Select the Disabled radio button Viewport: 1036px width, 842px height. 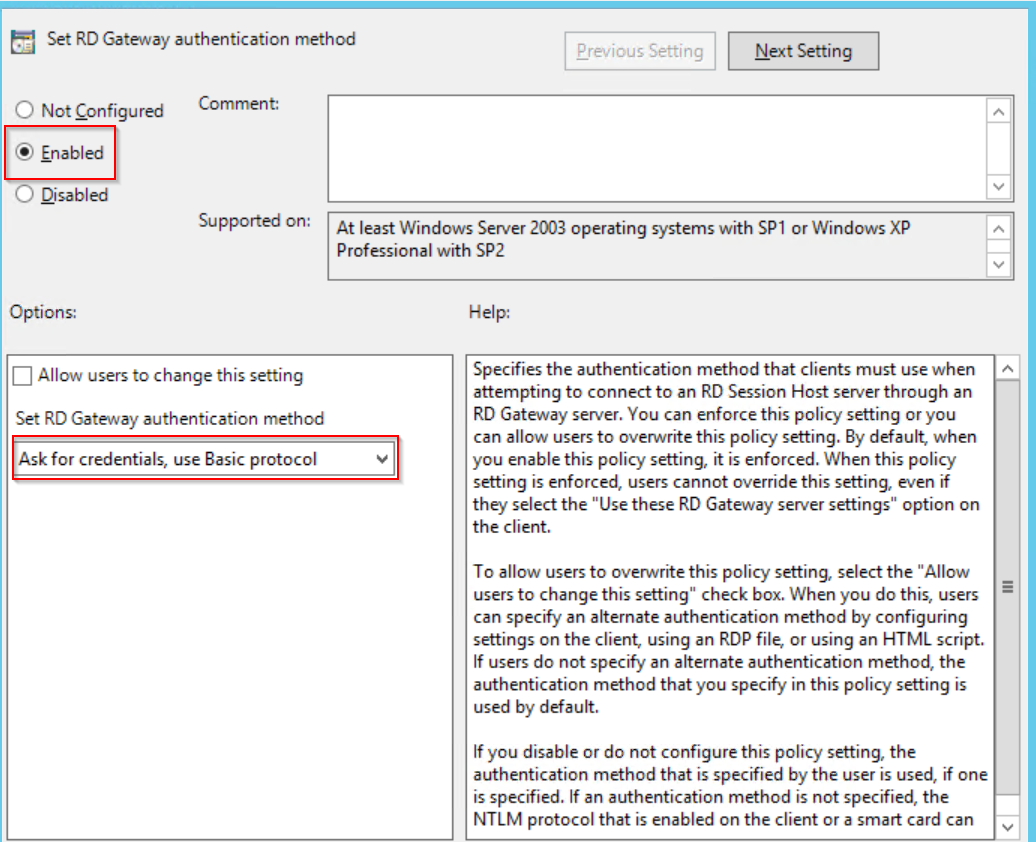pyautogui.click(x=24, y=194)
